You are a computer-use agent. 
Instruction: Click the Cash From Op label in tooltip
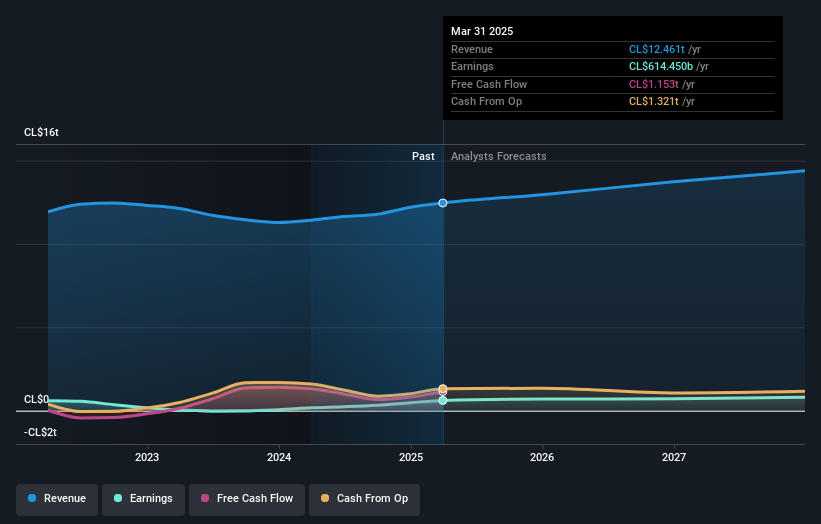point(486,102)
